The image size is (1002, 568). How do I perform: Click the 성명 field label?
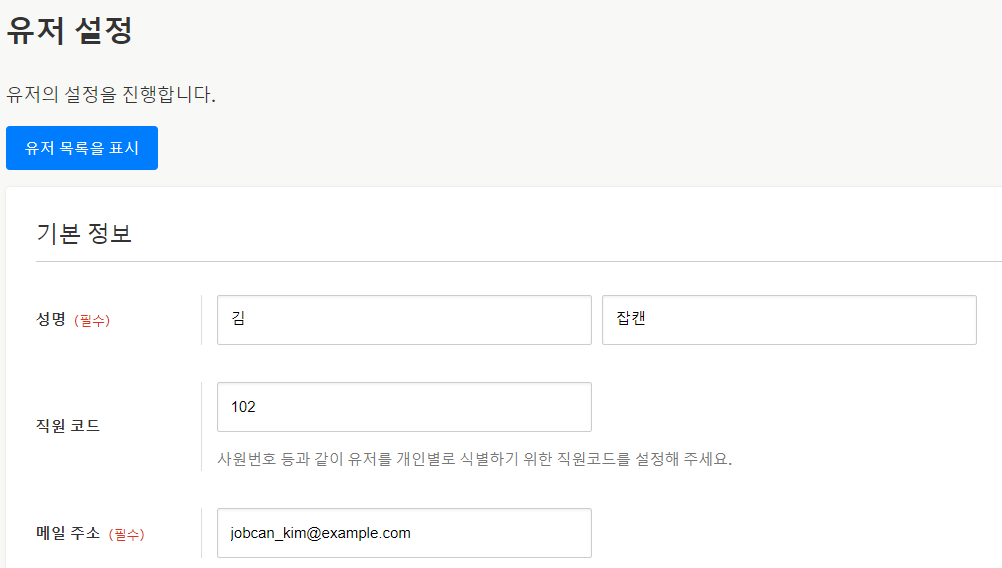tap(51, 320)
